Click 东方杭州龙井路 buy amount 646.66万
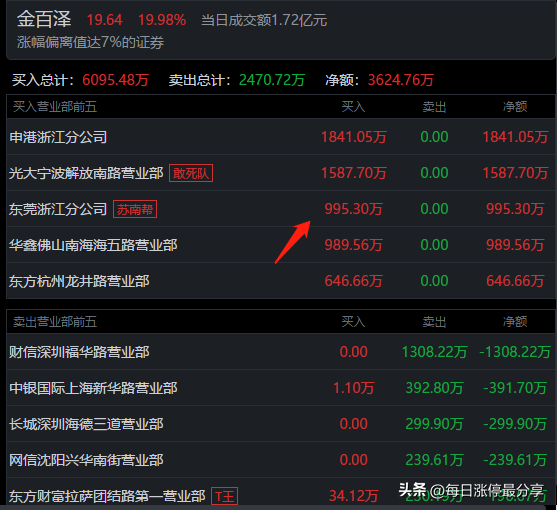Image resolution: width=557 pixels, height=510 pixels. point(354,281)
